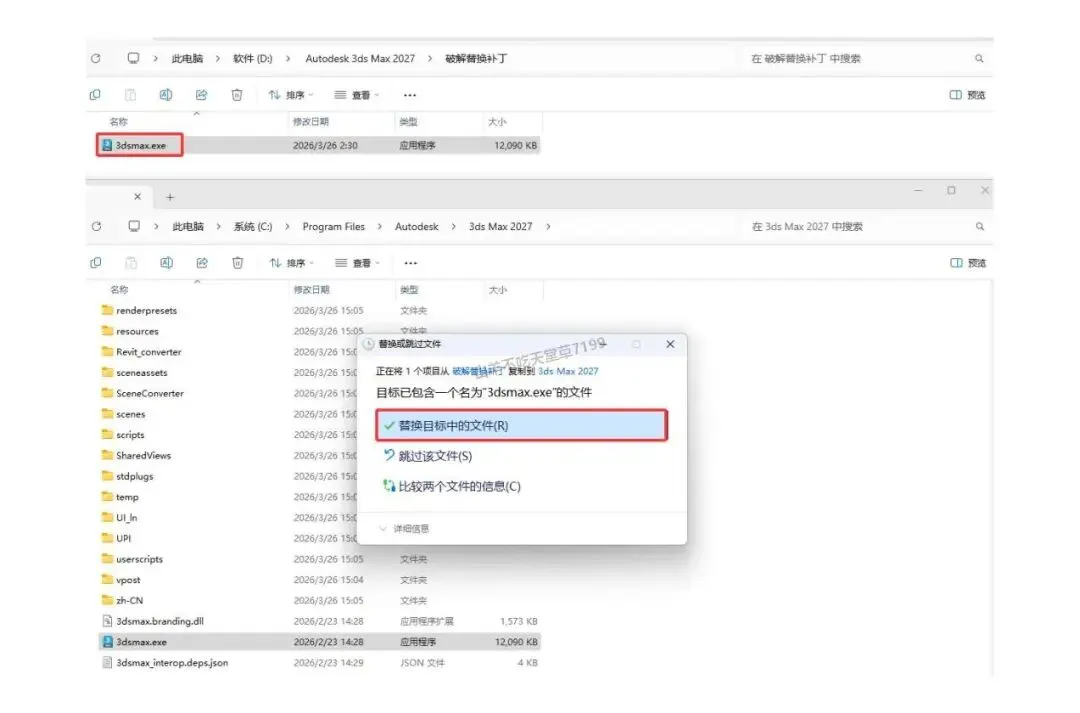Toggle preview pane in upper window

click(968, 95)
